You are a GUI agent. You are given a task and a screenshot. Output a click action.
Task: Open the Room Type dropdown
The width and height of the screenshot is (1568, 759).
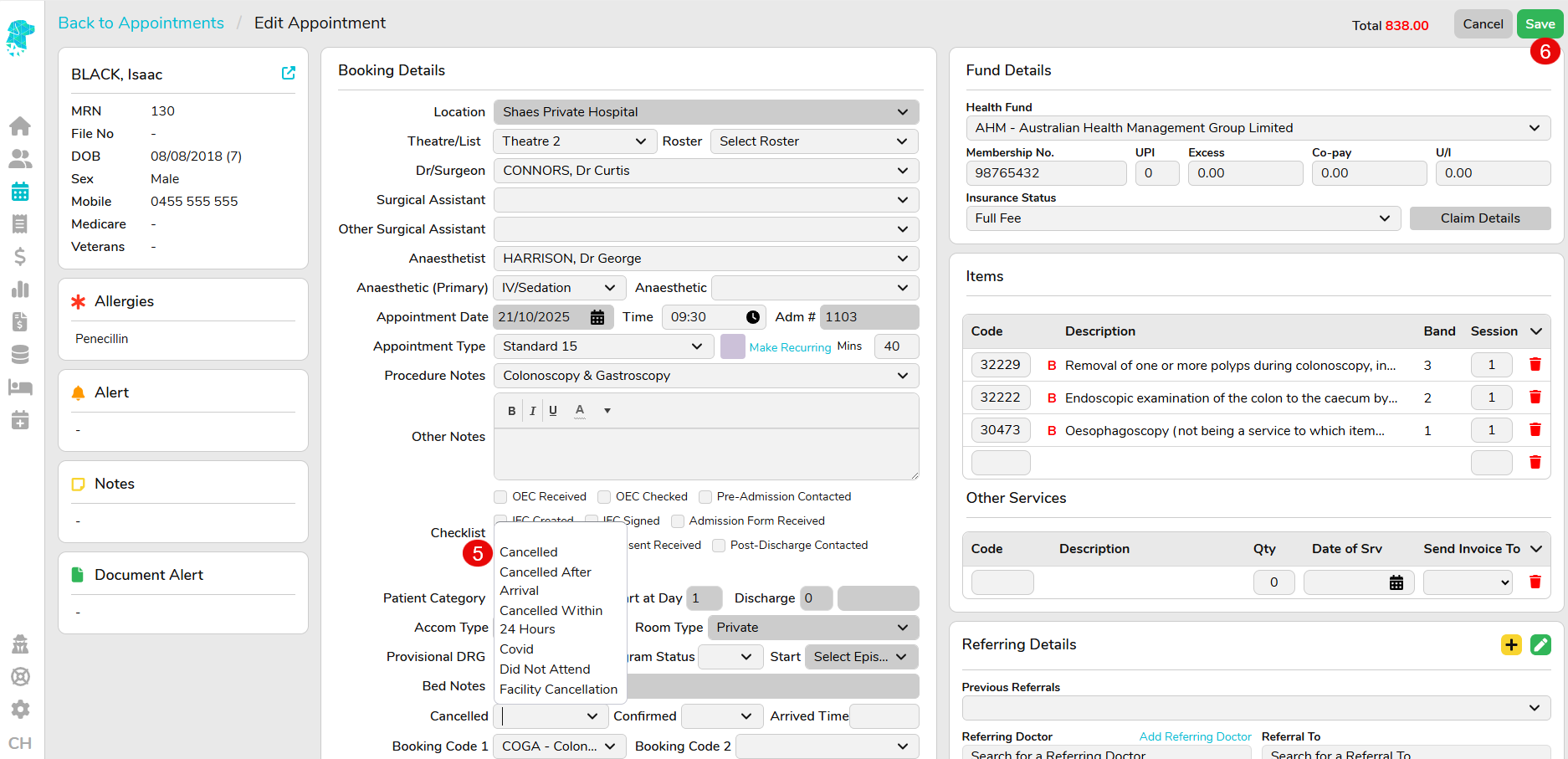tap(812, 628)
